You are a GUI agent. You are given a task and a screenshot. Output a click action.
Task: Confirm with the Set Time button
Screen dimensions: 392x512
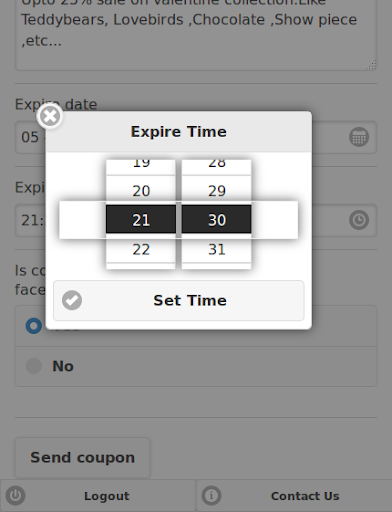pyautogui.click(x=179, y=300)
